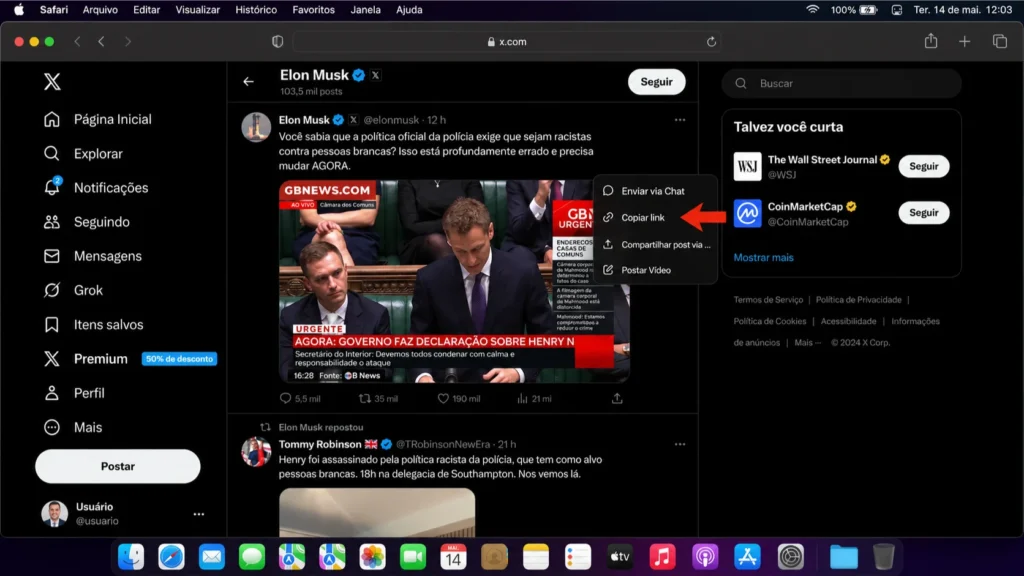Open a new tab with plus icon
The image size is (1024, 576).
click(965, 42)
